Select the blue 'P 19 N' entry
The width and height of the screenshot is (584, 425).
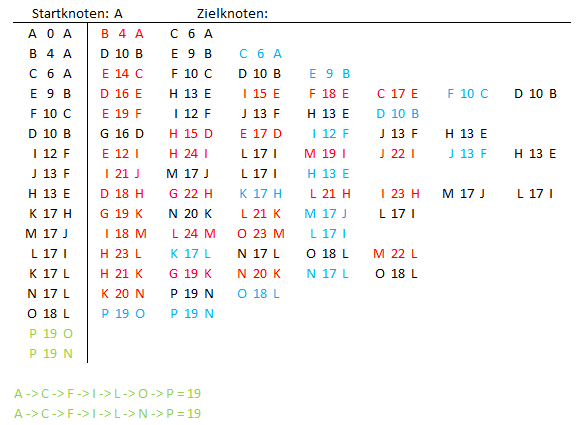pyautogui.click(x=192, y=314)
